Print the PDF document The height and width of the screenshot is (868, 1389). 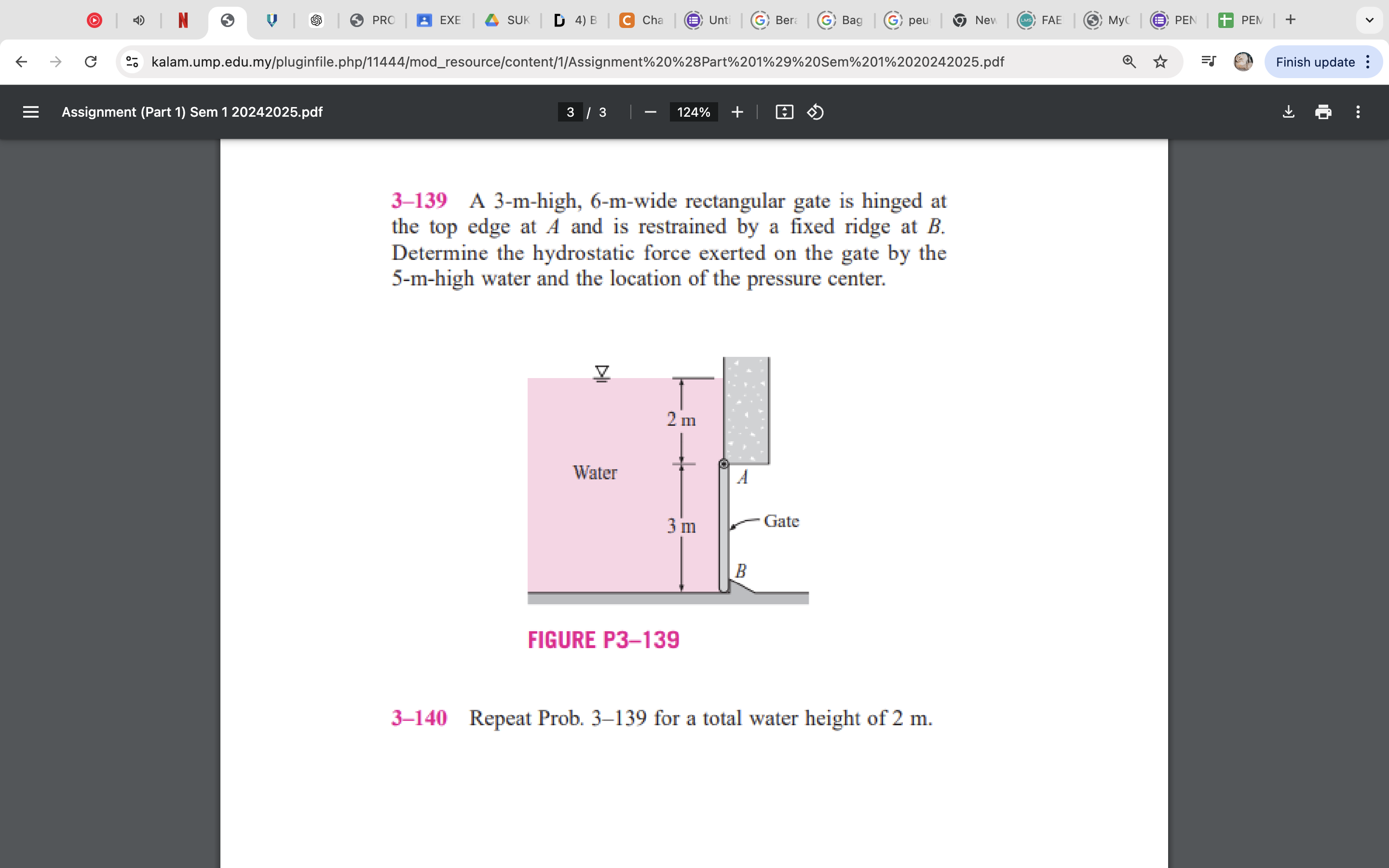pyautogui.click(x=1323, y=112)
